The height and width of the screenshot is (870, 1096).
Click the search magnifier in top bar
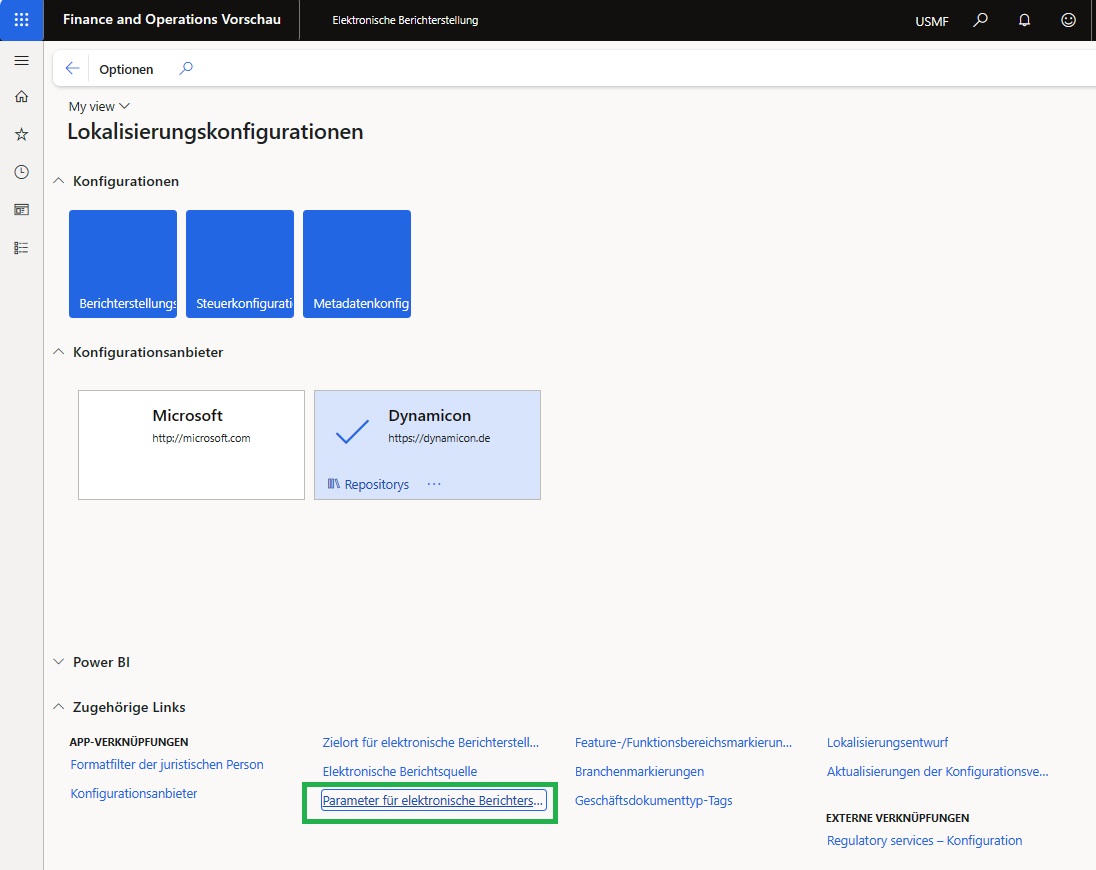(981, 20)
